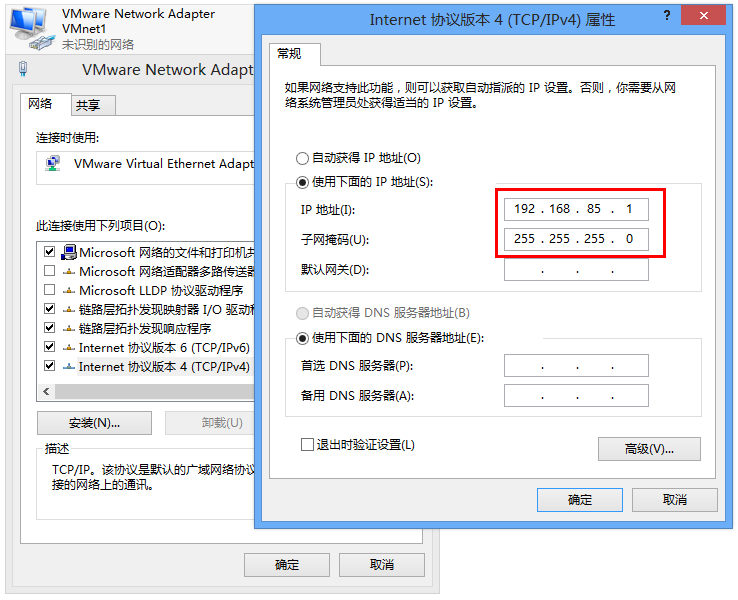Click the Microsoft network file and printer sharing icon
This screenshot has width=738, height=600.
(69, 252)
